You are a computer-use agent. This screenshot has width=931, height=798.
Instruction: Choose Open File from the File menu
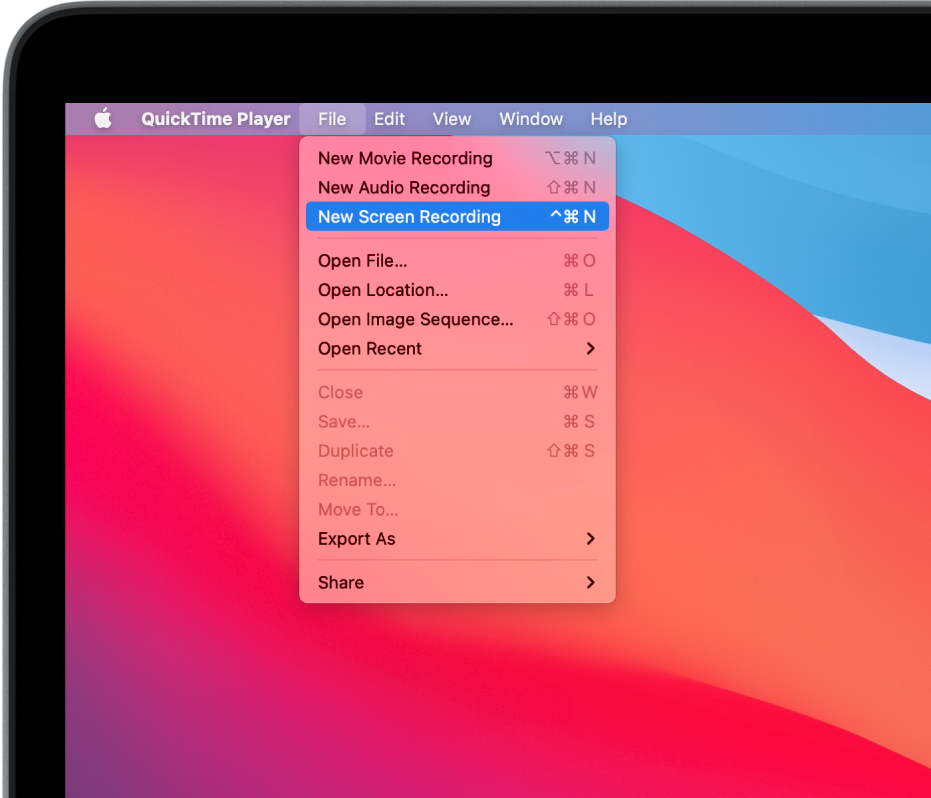pyautogui.click(x=362, y=261)
